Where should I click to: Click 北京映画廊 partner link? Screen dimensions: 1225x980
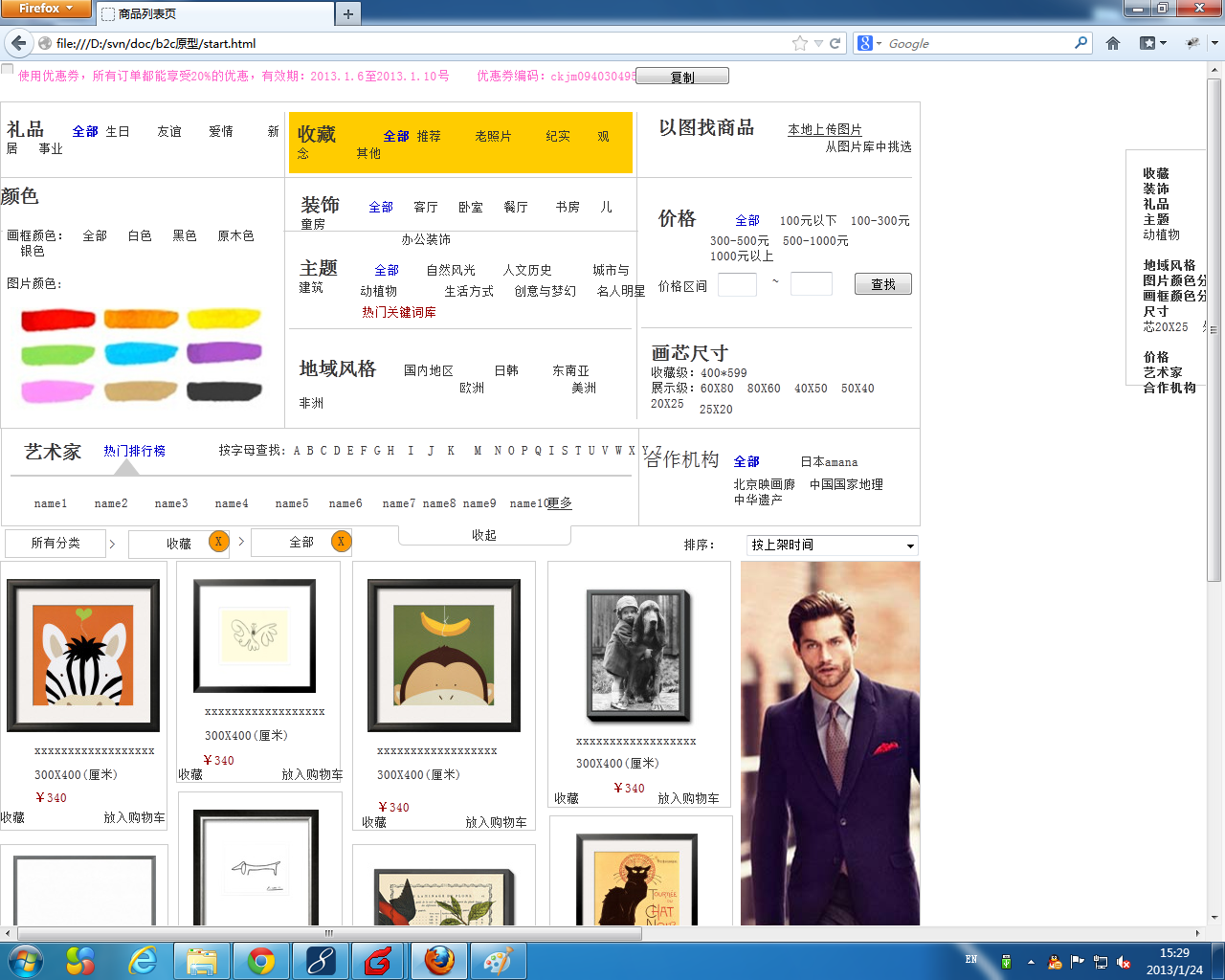(x=765, y=484)
